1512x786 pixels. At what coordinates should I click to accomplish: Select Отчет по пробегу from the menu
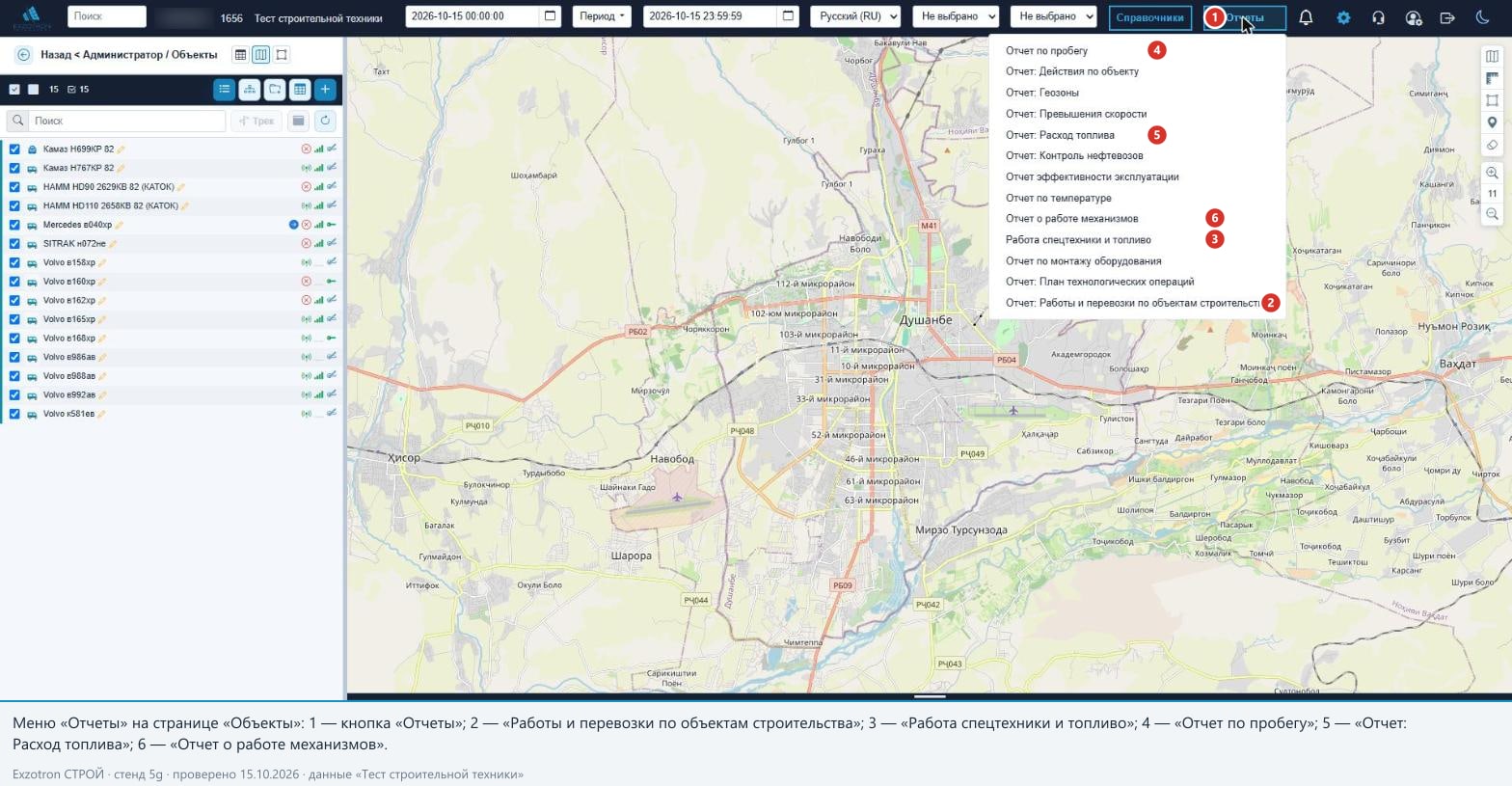[1046, 51]
